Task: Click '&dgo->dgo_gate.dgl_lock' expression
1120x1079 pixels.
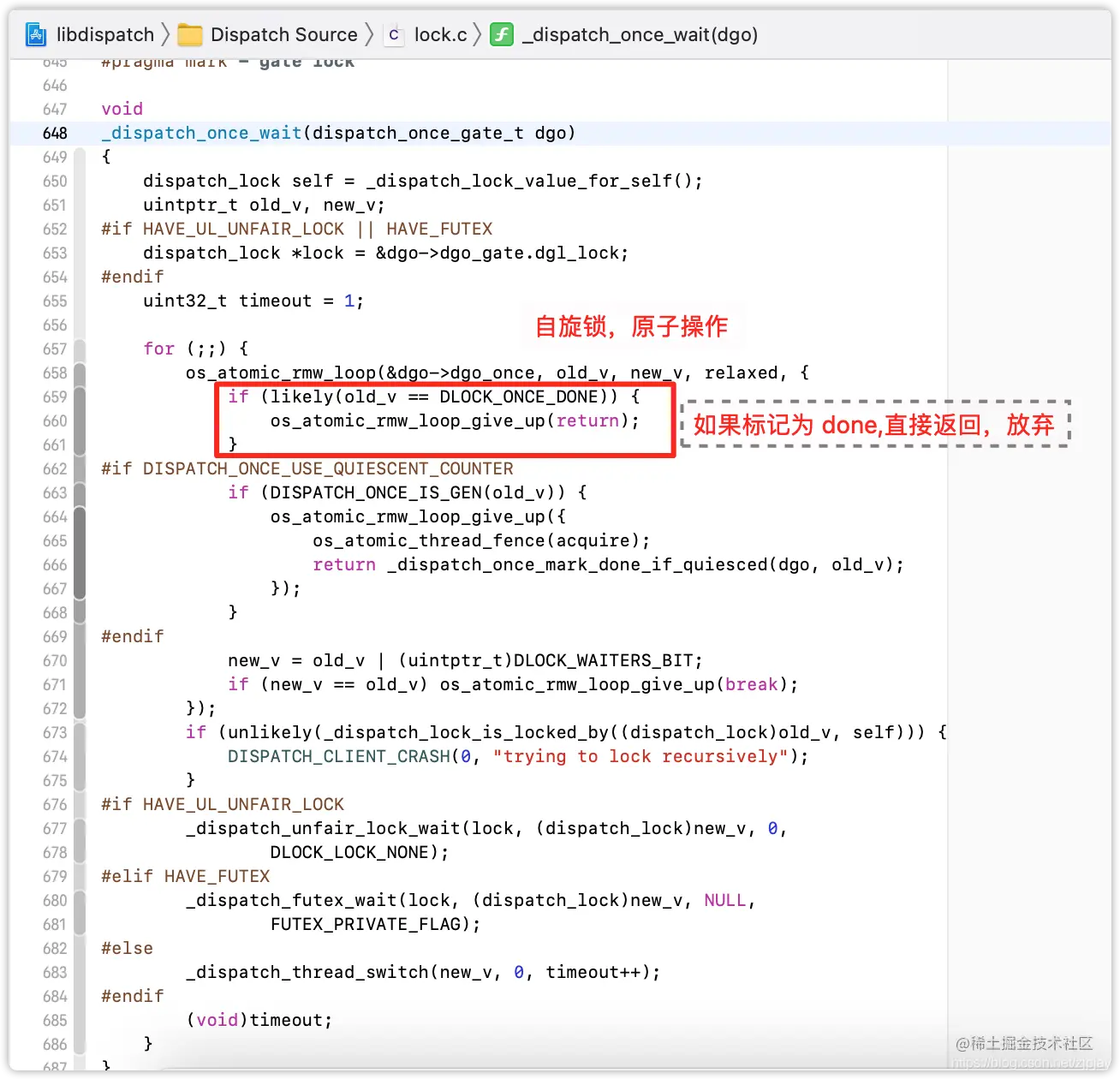Action: tap(497, 253)
